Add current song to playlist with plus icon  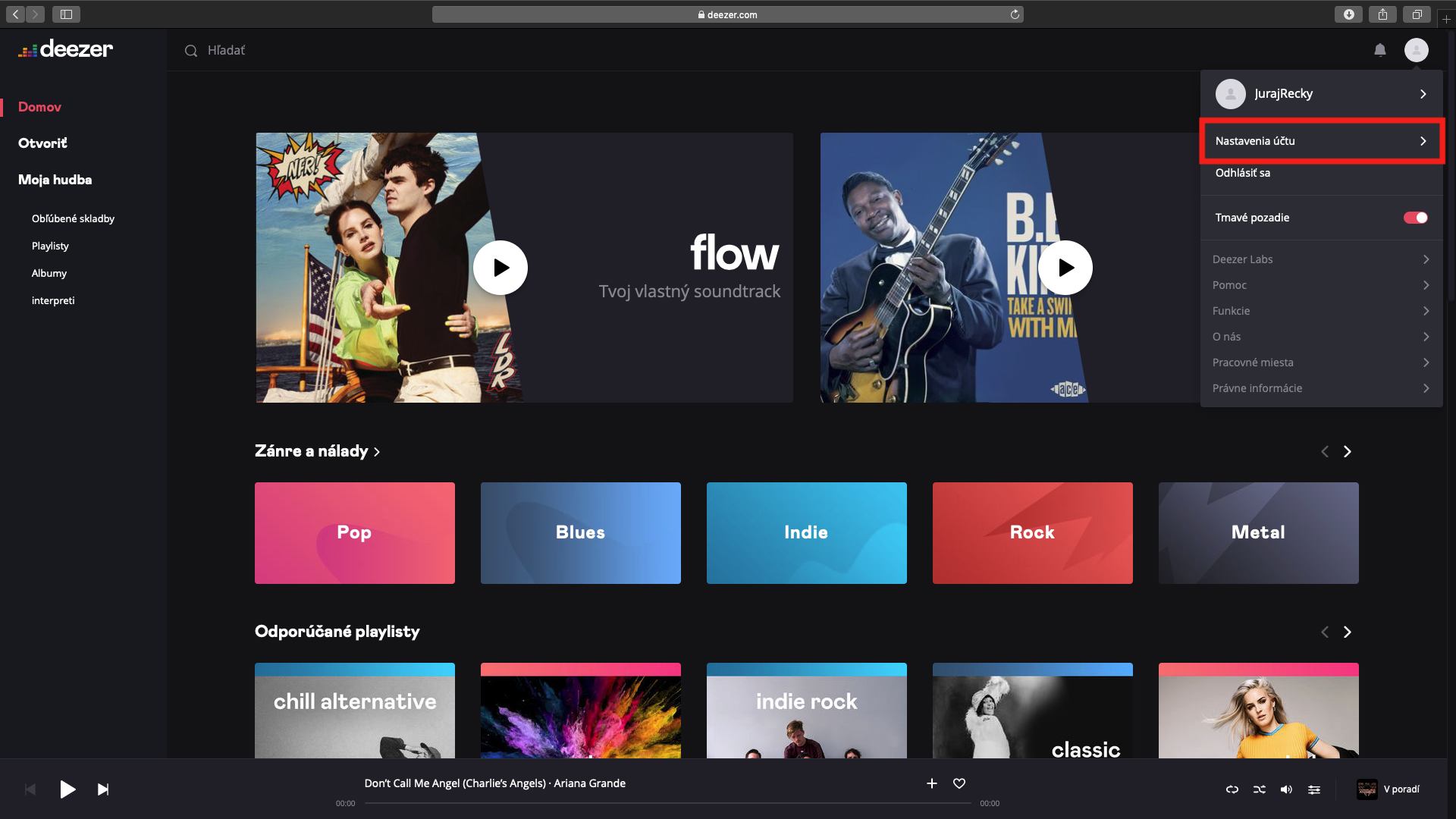[x=932, y=783]
